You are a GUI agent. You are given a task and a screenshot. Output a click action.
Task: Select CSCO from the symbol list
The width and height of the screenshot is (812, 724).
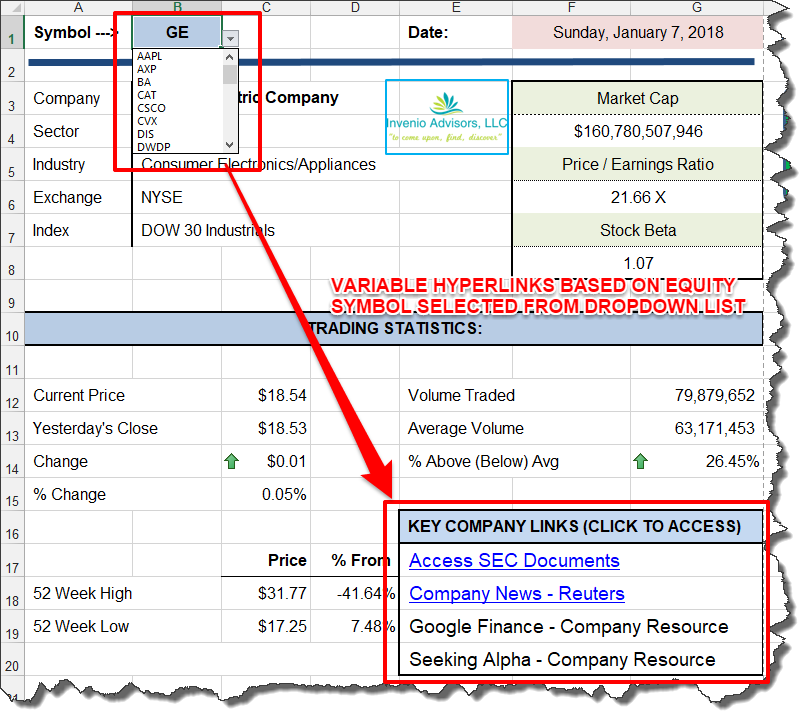[x=151, y=107]
